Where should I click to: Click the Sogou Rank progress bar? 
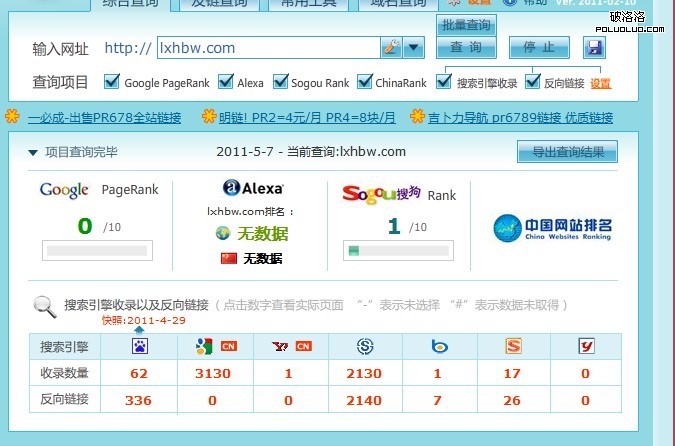point(391,249)
